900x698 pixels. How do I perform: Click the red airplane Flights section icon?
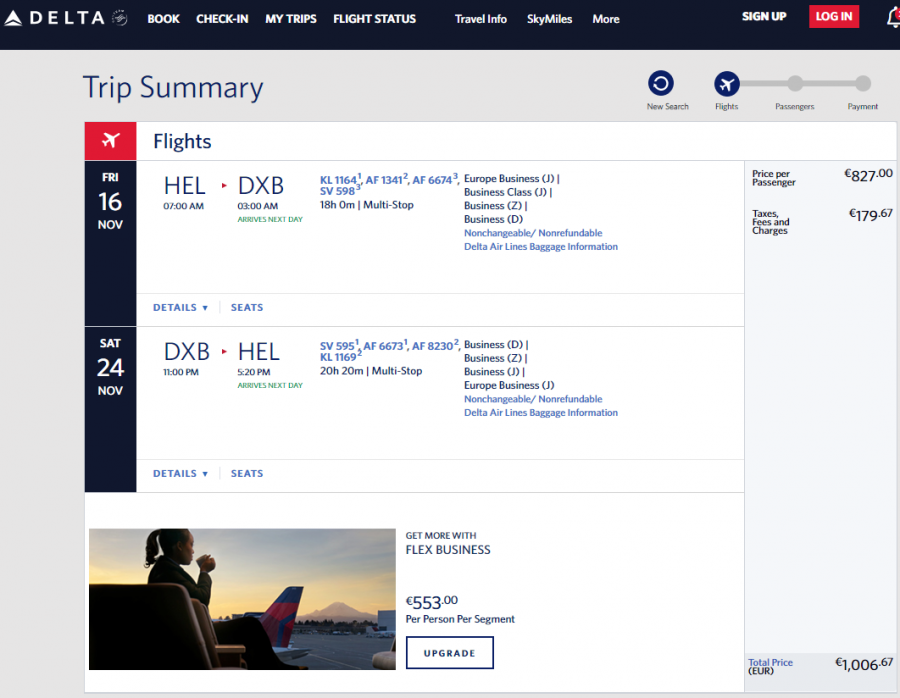coord(110,141)
